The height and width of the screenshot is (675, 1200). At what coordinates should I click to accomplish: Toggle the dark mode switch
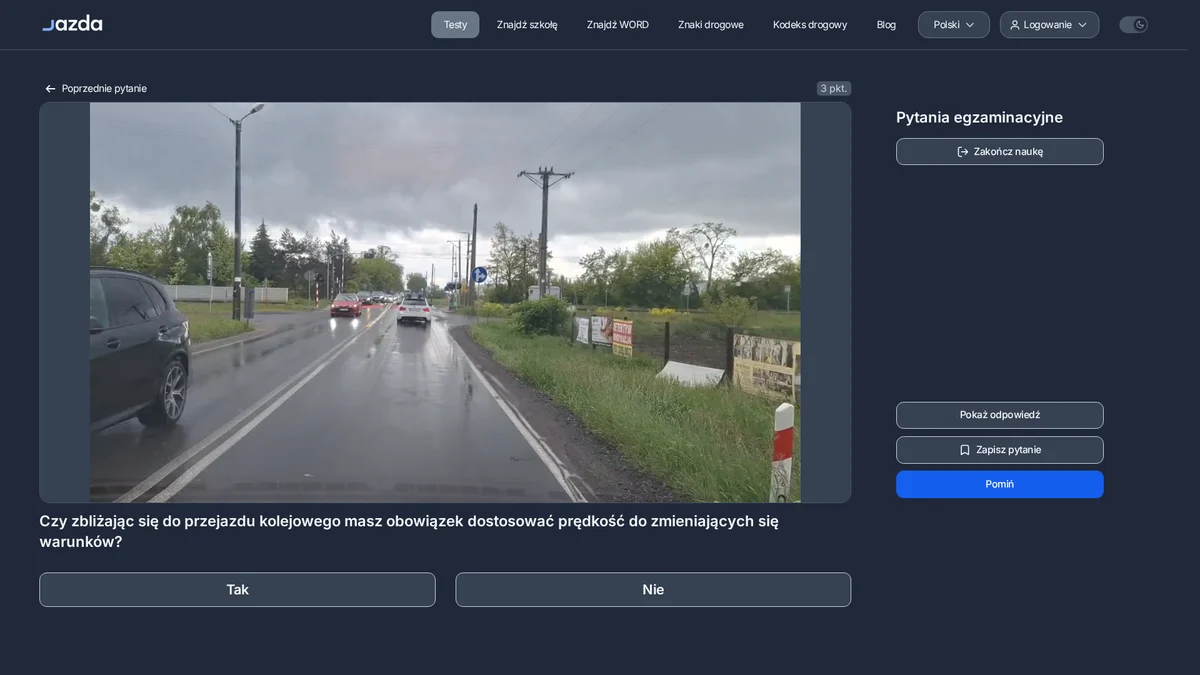pyautogui.click(x=1133, y=25)
